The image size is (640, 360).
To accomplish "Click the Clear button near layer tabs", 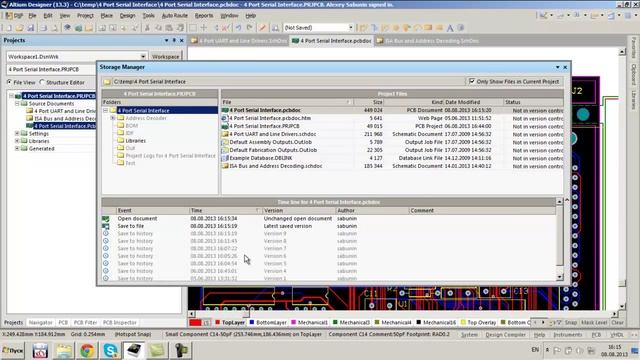I will click(x=617, y=322).
